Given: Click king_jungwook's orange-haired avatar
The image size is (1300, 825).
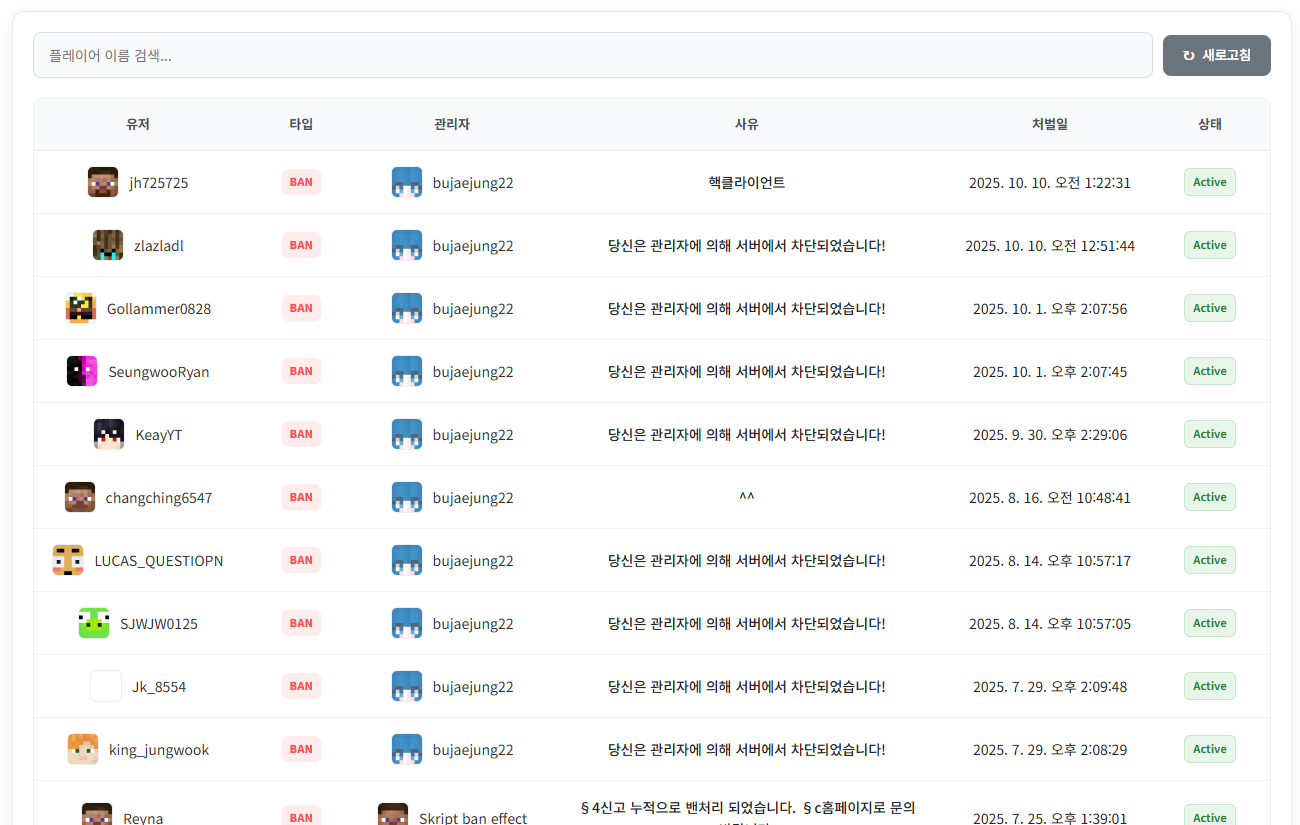Looking at the screenshot, I should 83,749.
